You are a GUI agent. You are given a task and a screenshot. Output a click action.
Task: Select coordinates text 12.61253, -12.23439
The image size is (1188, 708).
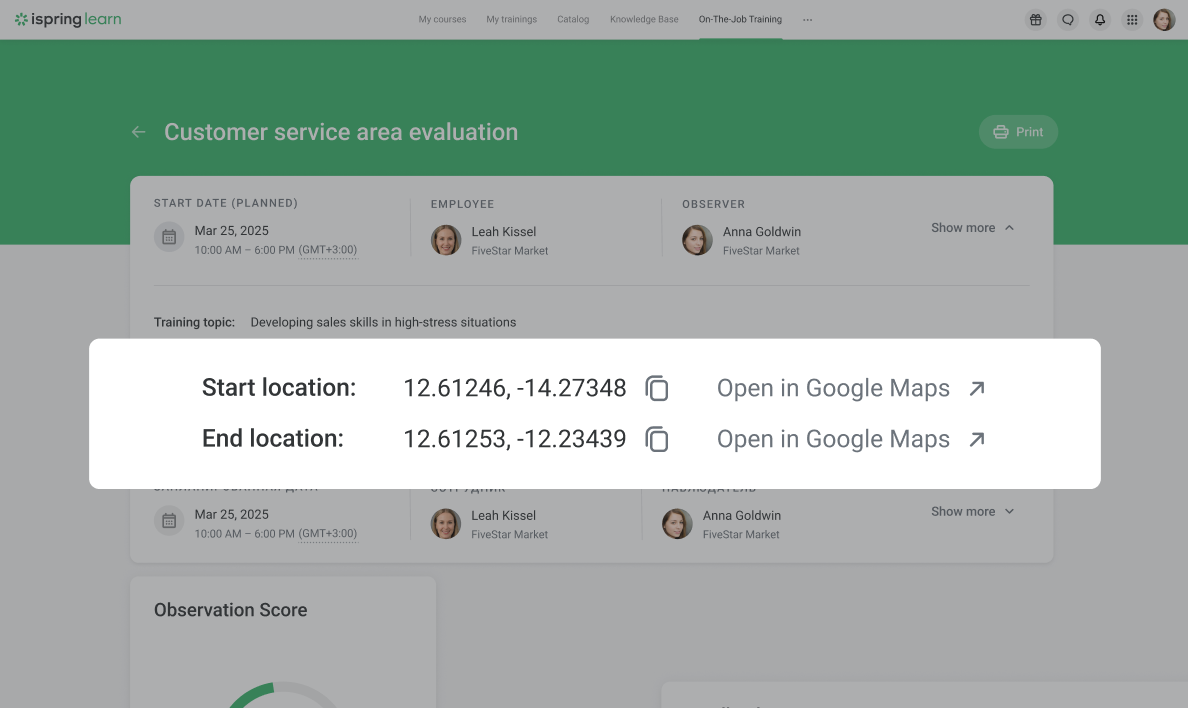coord(514,439)
